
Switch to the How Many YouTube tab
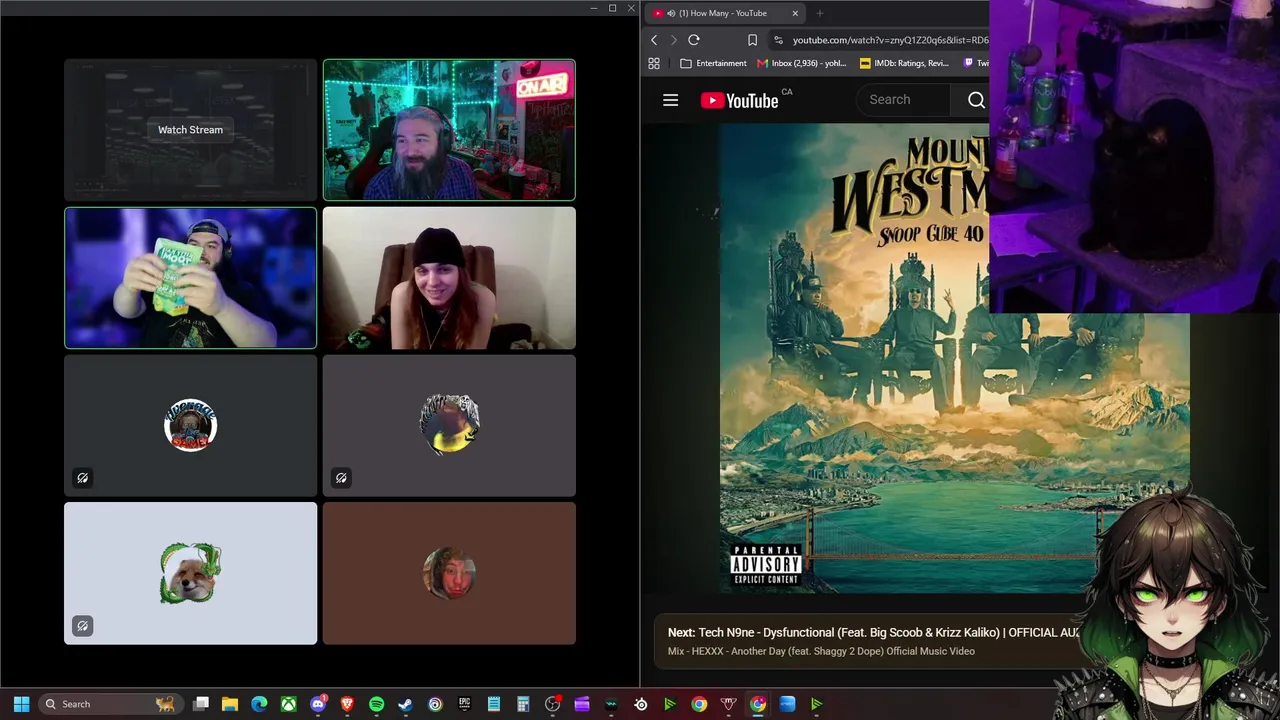(724, 13)
